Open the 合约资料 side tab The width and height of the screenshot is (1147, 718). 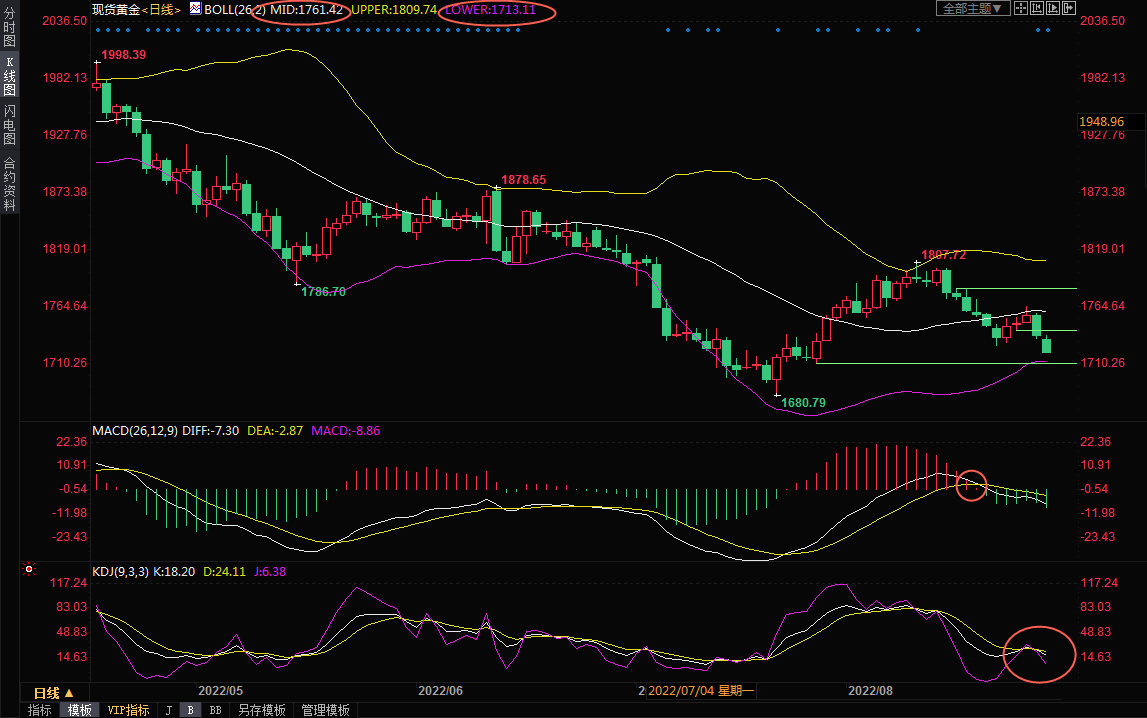tap(9, 184)
